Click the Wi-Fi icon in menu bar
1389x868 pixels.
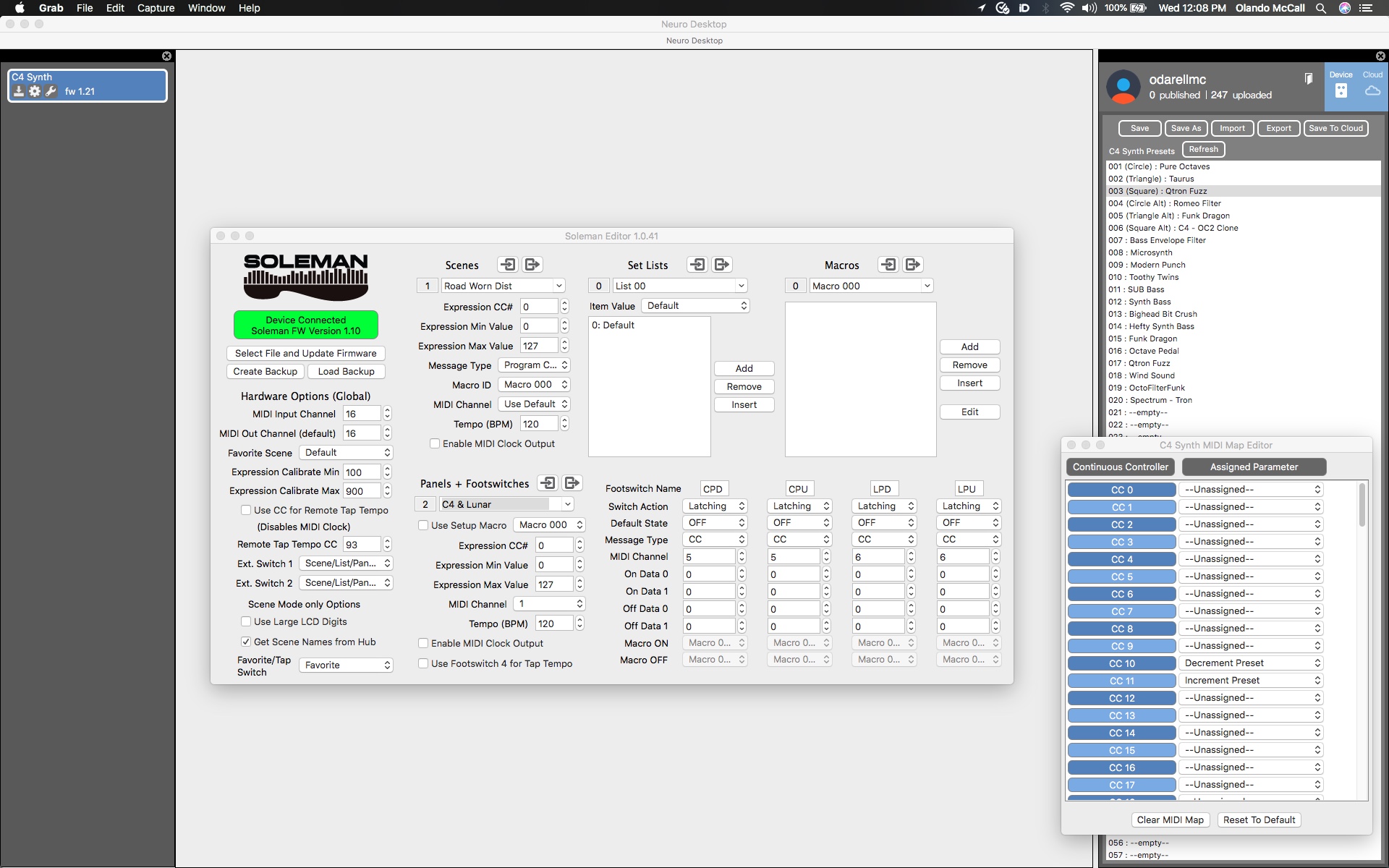point(1067,8)
